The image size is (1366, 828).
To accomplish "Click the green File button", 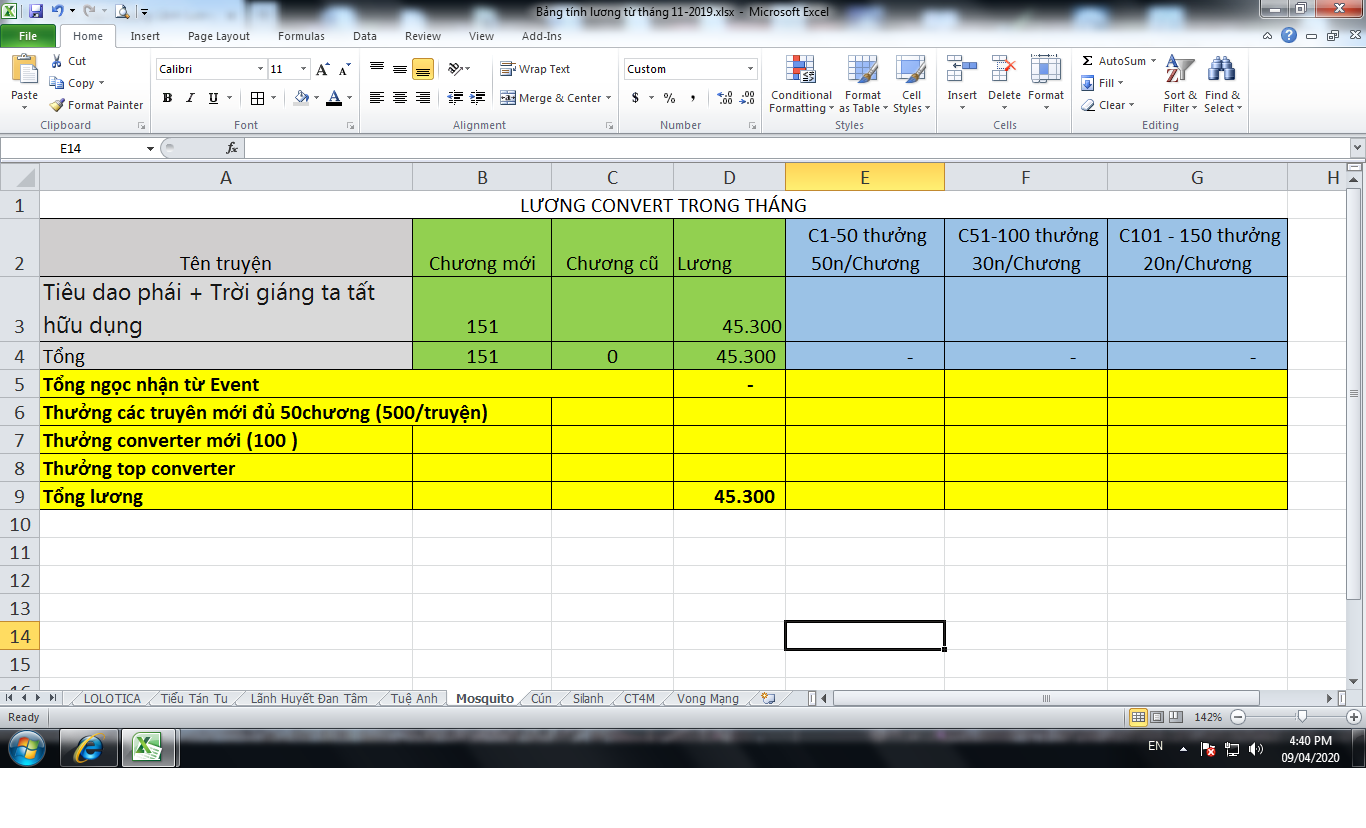I will pyautogui.click(x=28, y=36).
